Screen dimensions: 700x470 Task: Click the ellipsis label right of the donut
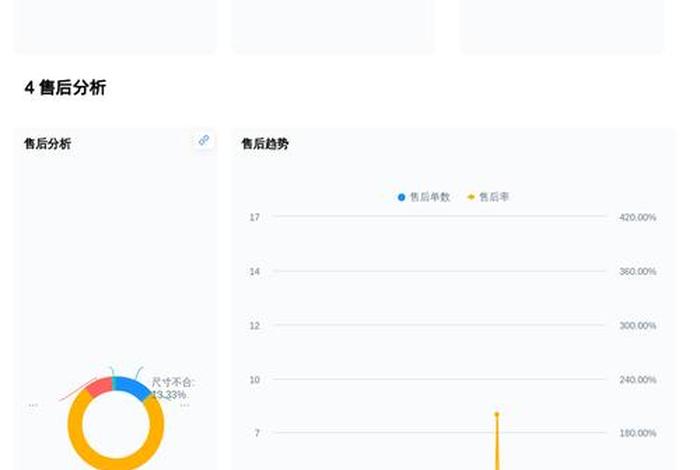[184, 405]
